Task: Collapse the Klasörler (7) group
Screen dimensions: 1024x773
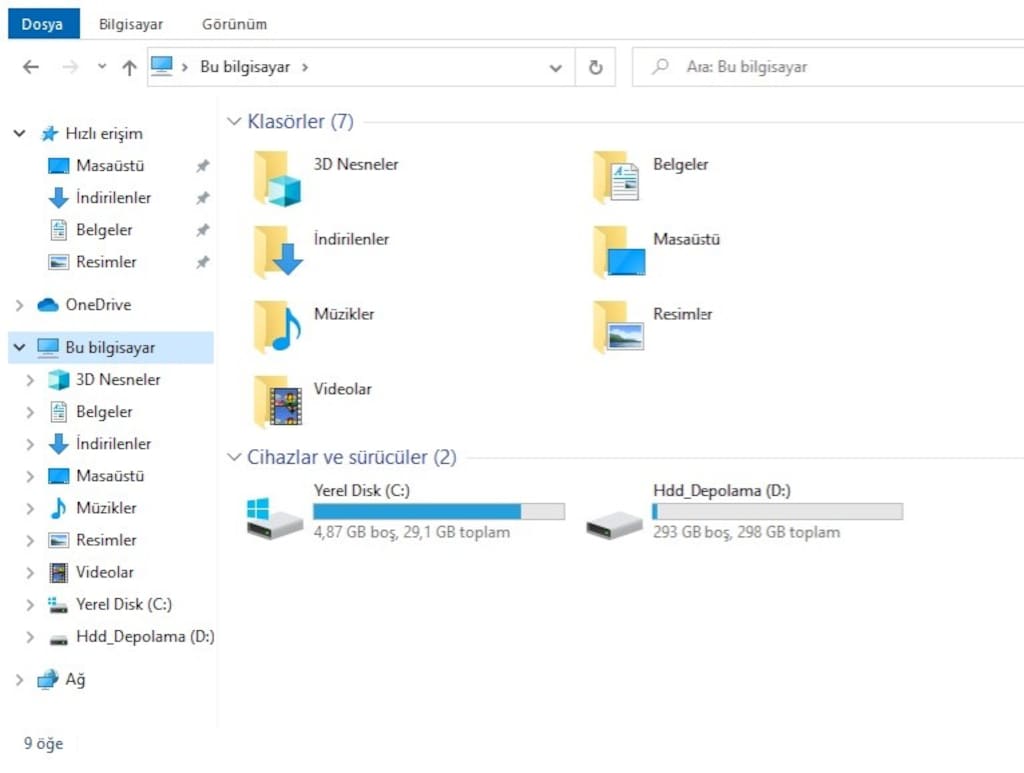Action: (x=234, y=122)
